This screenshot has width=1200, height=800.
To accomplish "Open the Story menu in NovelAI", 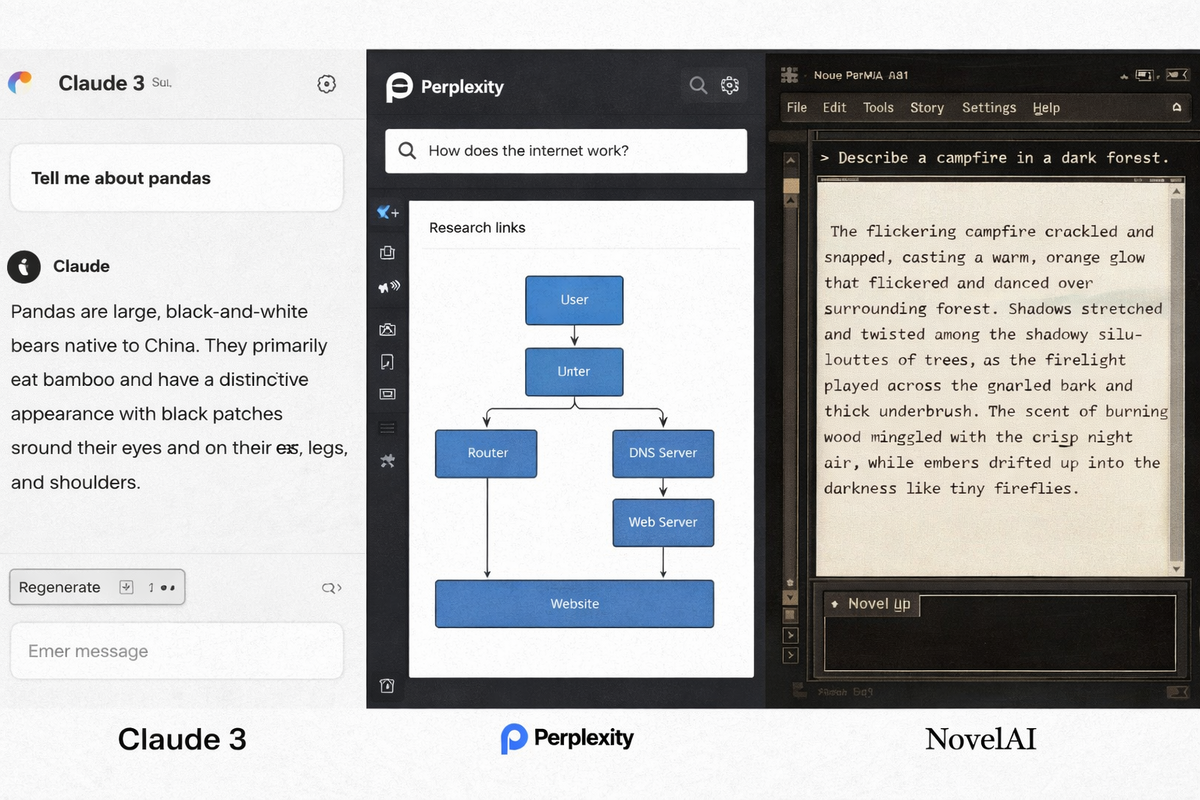I will [x=927, y=108].
